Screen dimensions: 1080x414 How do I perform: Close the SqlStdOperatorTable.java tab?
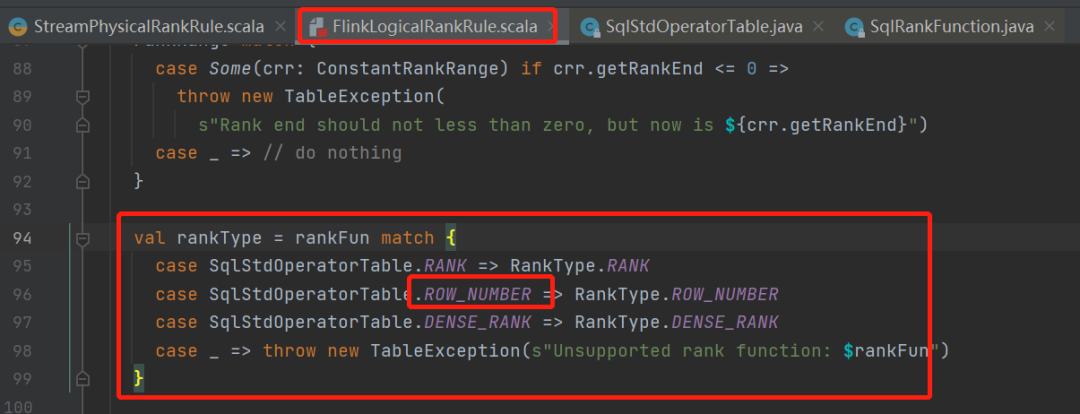click(818, 27)
